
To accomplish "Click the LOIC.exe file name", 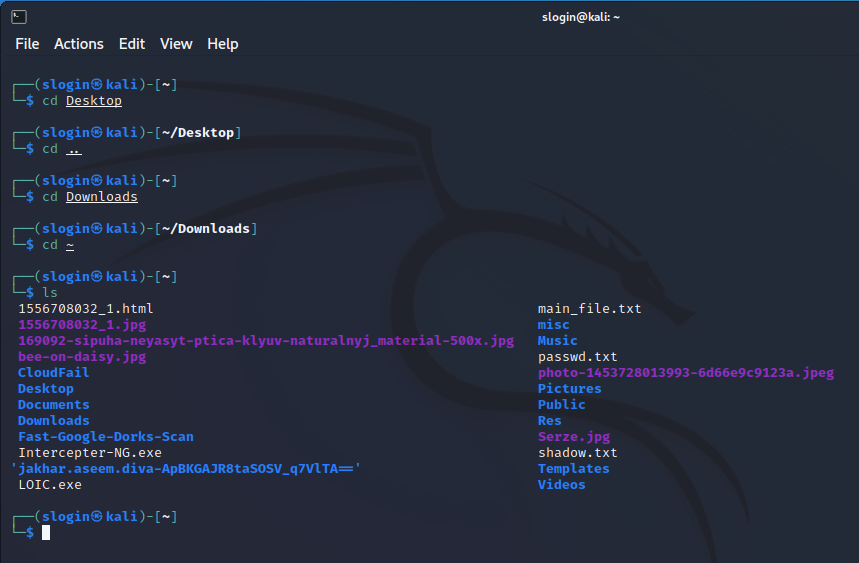I will (x=50, y=485).
